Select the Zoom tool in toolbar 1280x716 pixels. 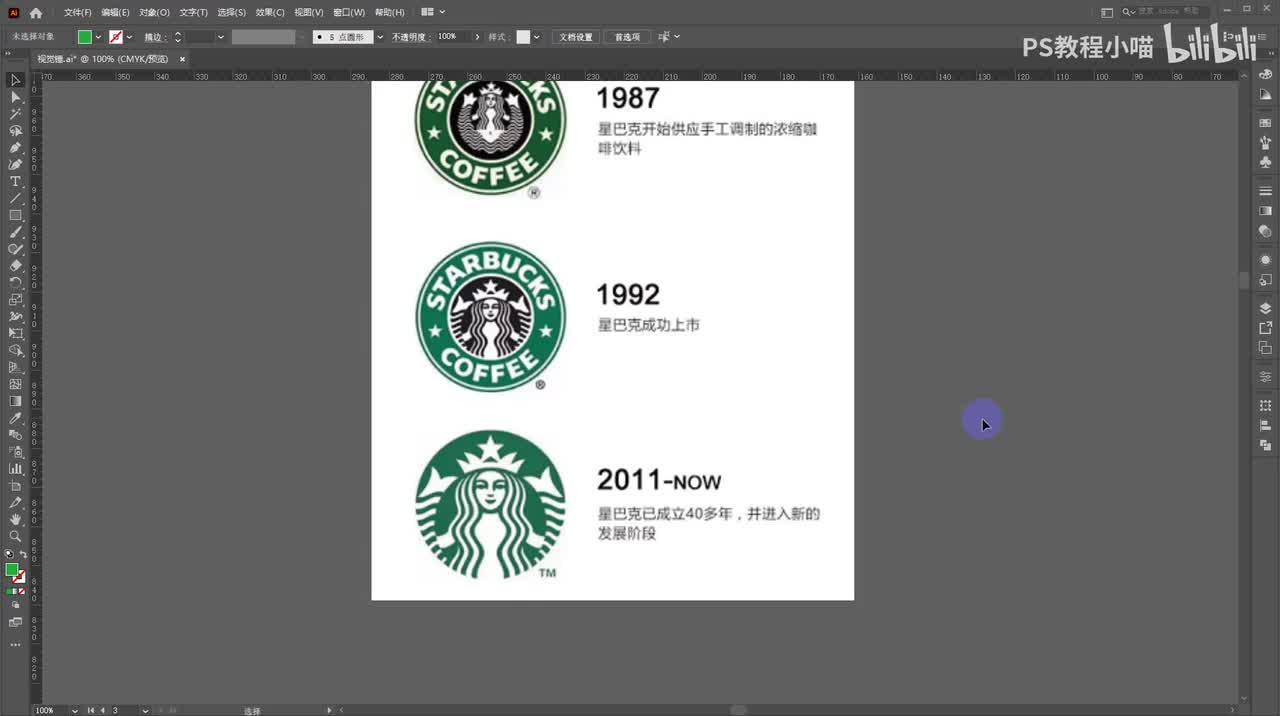[x=15, y=536]
